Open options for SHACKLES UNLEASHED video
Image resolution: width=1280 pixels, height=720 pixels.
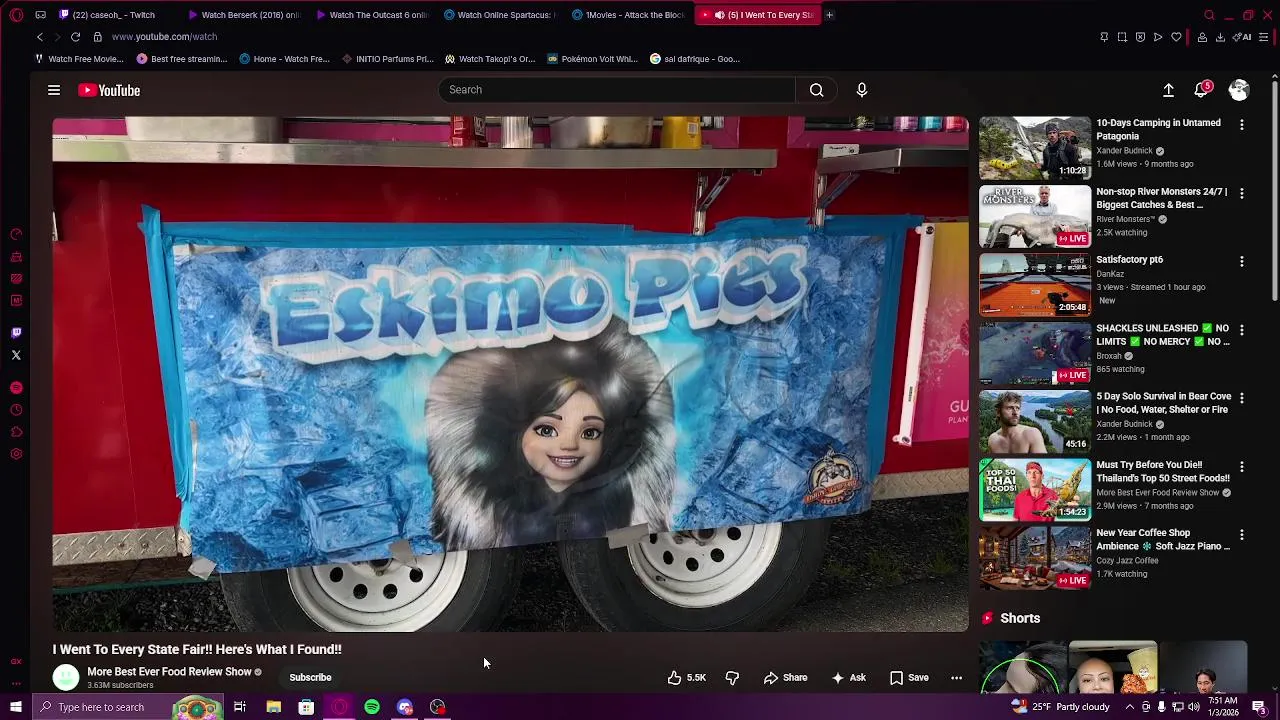[x=1242, y=330]
